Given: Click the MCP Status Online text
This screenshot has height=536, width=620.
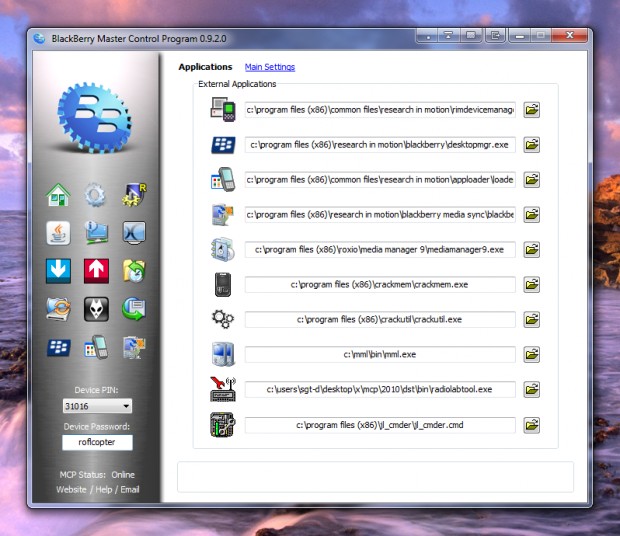Looking at the screenshot, I should 97,474.
